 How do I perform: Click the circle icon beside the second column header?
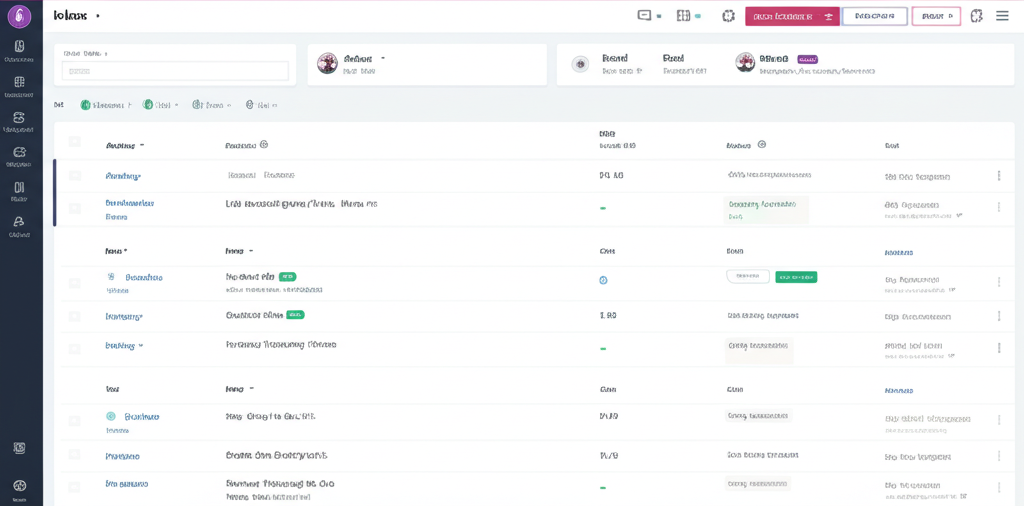pyautogui.click(x=264, y=144)
